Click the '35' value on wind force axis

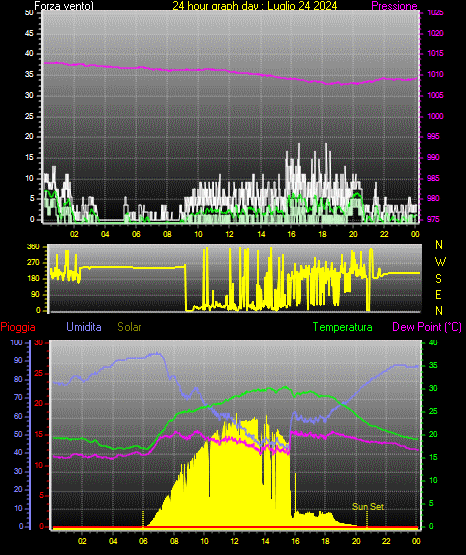pyautogui.click(x=29, y=74)
